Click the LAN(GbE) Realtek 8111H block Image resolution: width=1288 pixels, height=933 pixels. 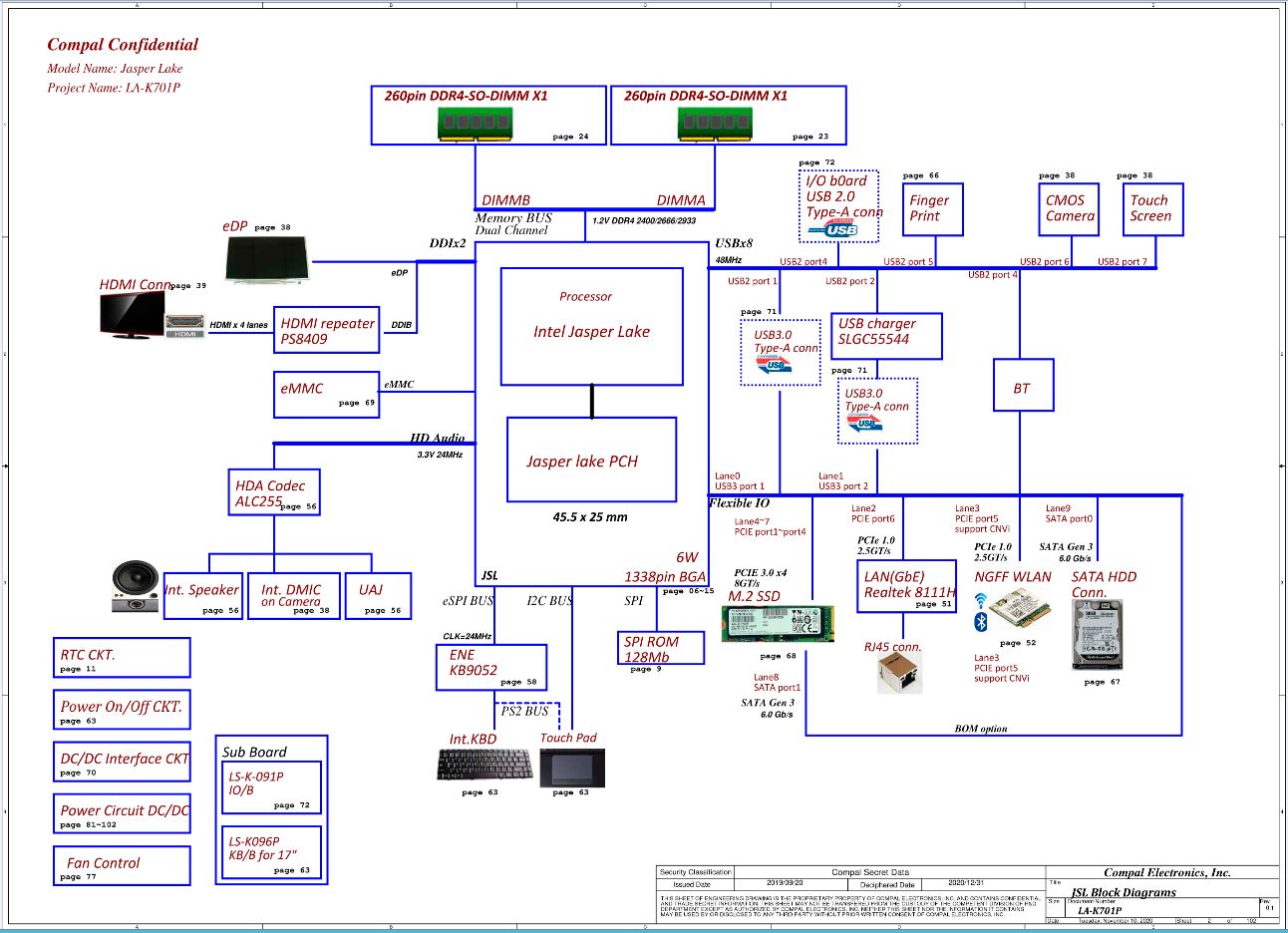click(906, 586)
